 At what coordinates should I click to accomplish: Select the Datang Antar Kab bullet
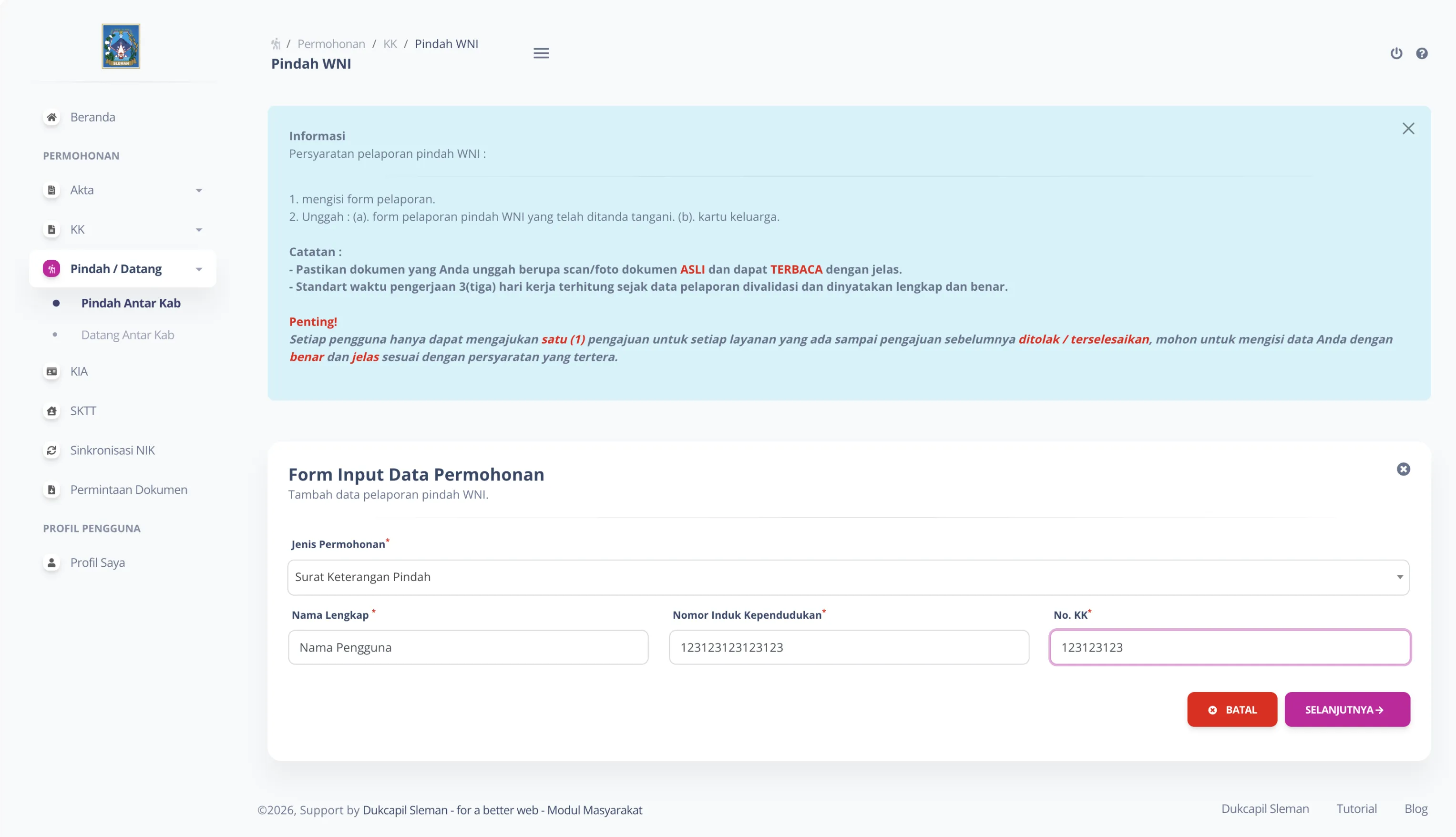(x=56, y=334)
